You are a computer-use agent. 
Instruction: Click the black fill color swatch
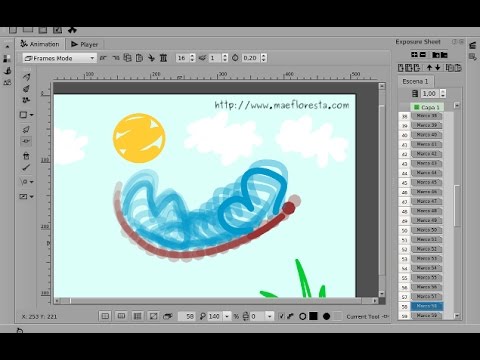click(313, 316)
